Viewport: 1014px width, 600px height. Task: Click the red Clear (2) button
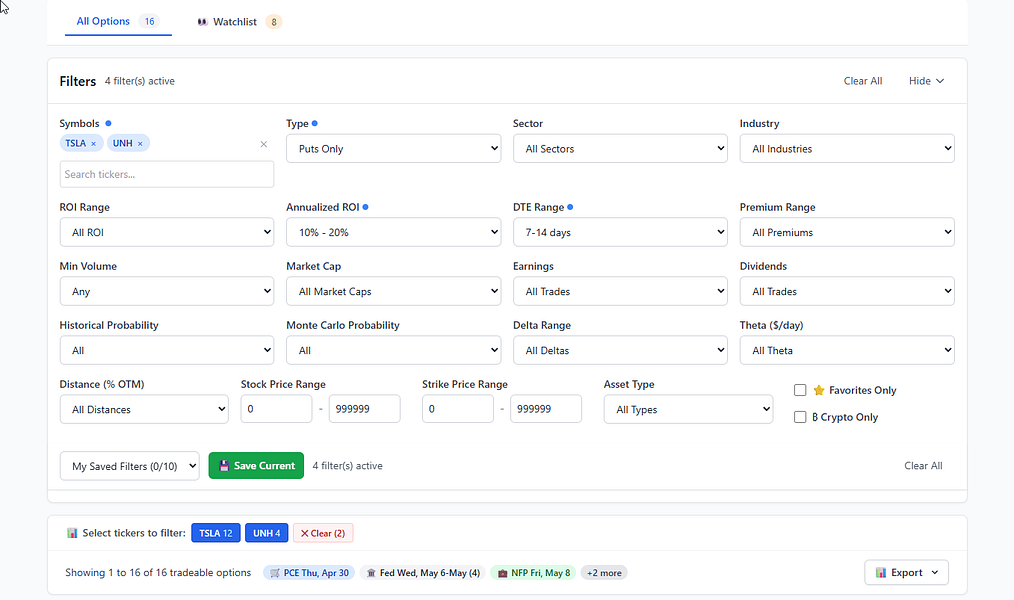pos(323,533)
